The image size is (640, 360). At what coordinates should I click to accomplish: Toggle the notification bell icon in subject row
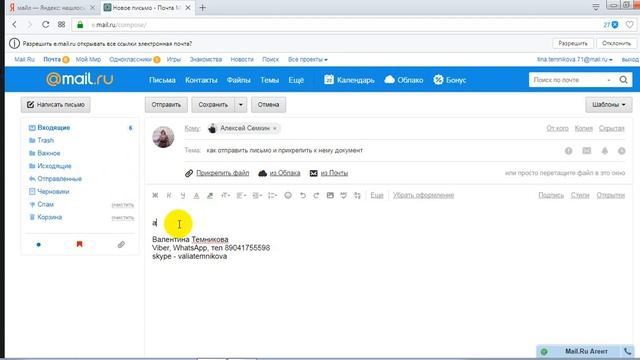coord(604,151)
